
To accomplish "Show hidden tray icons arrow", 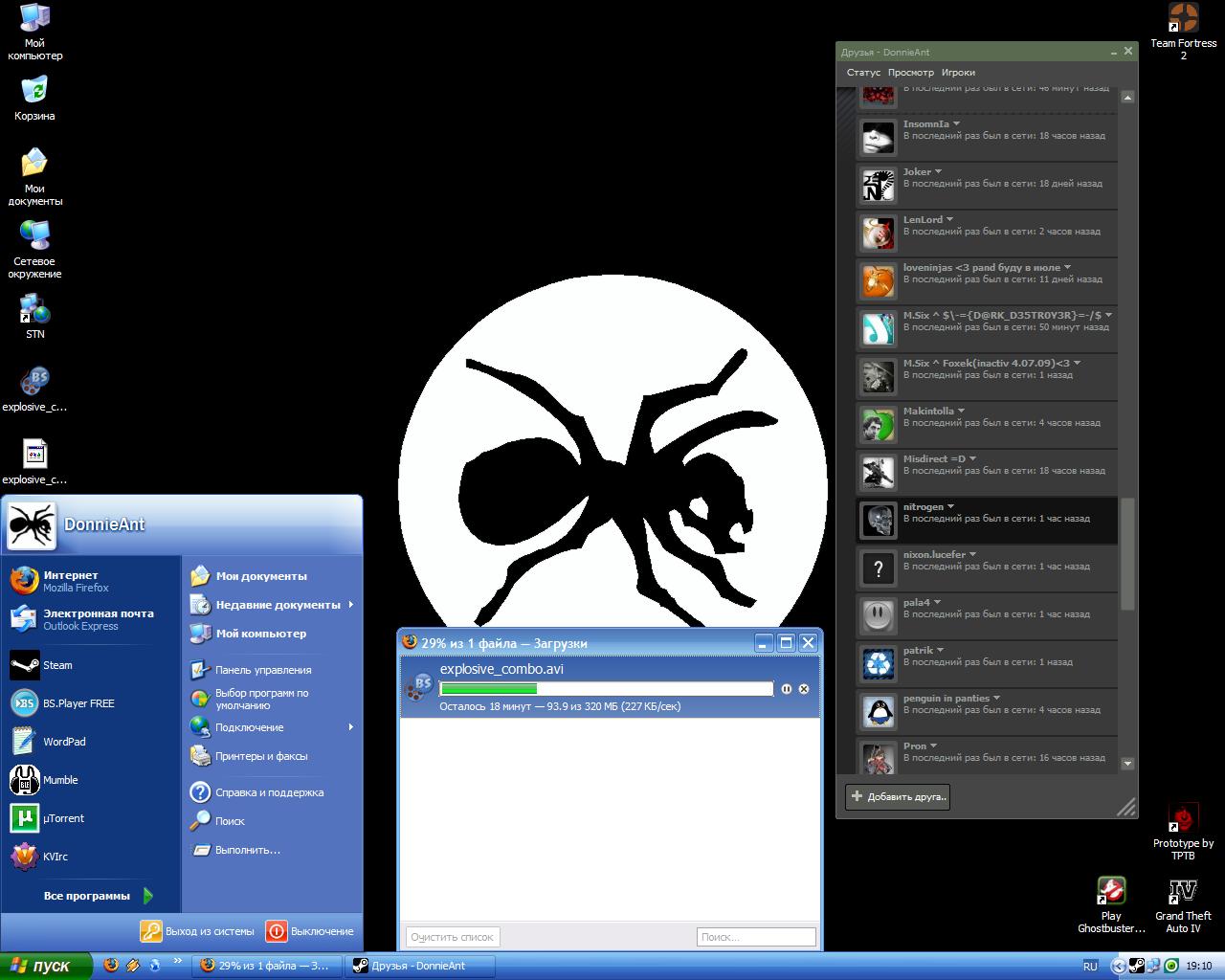I will click(x=1118, y=967).
